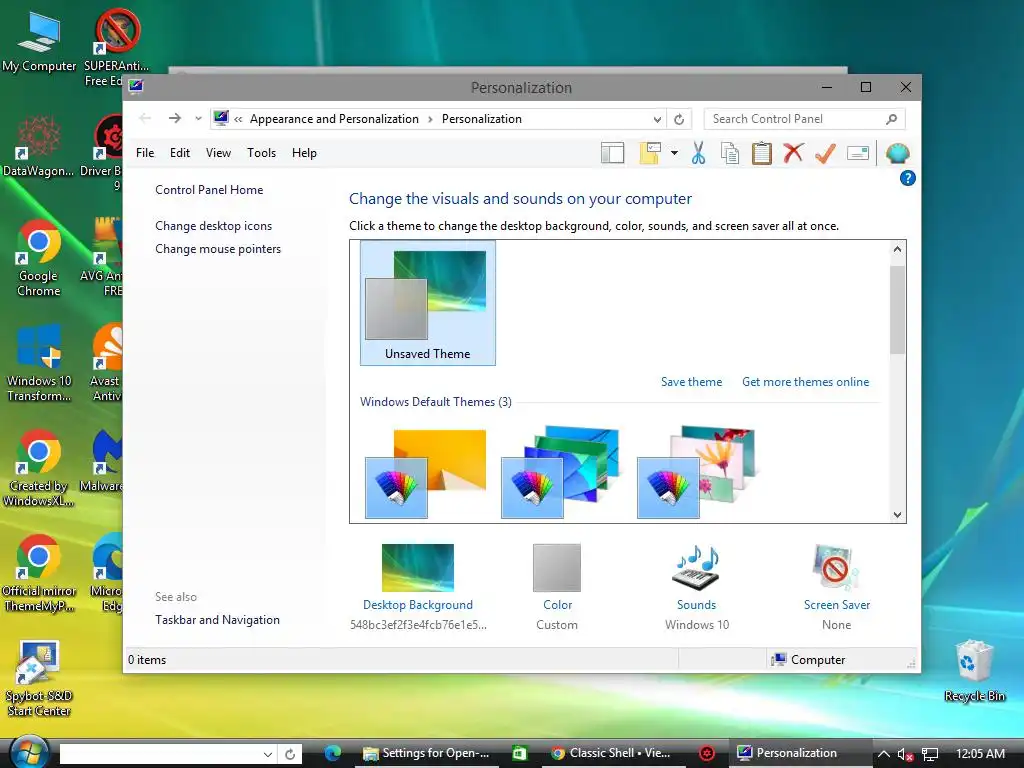
Task: Open the File menu
Action: tap(145, 153)
